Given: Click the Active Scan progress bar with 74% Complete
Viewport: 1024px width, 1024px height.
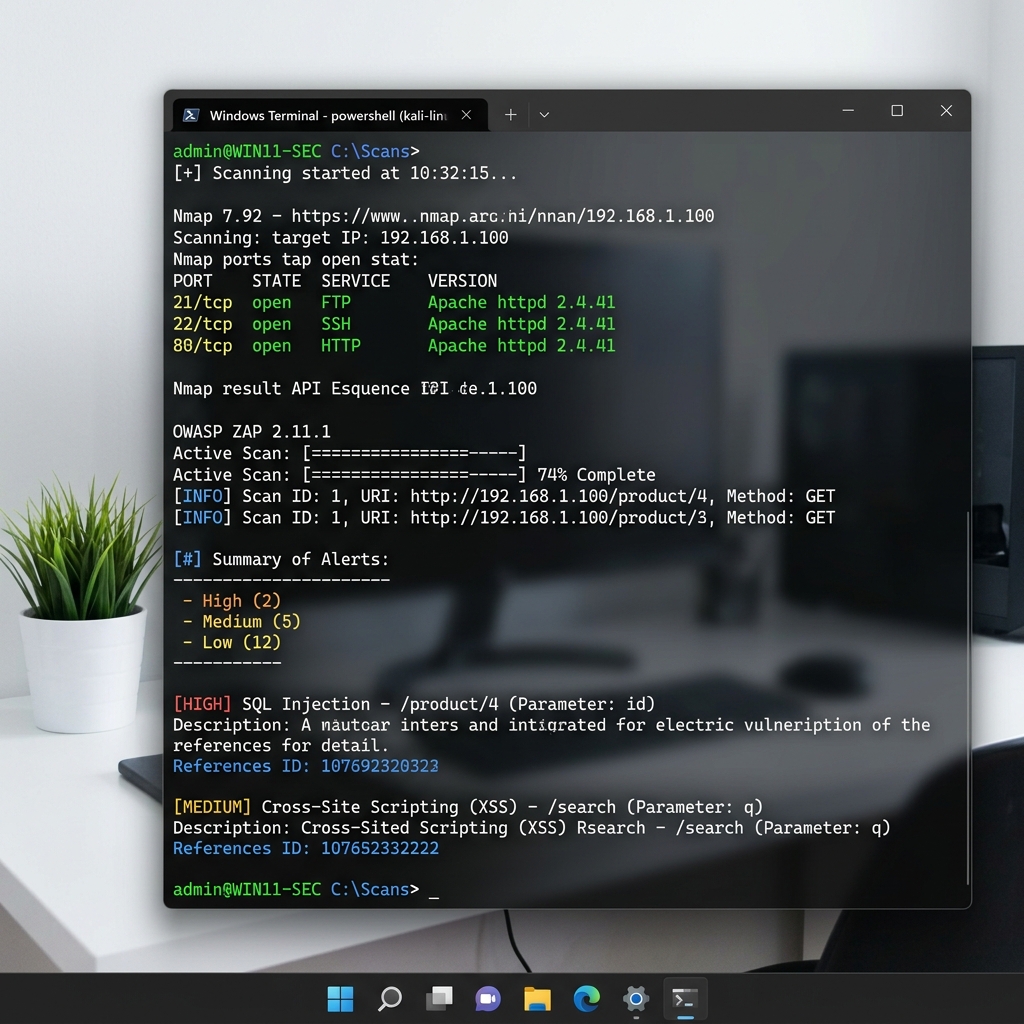Looking at the screenshot, I should pos(414,475).
